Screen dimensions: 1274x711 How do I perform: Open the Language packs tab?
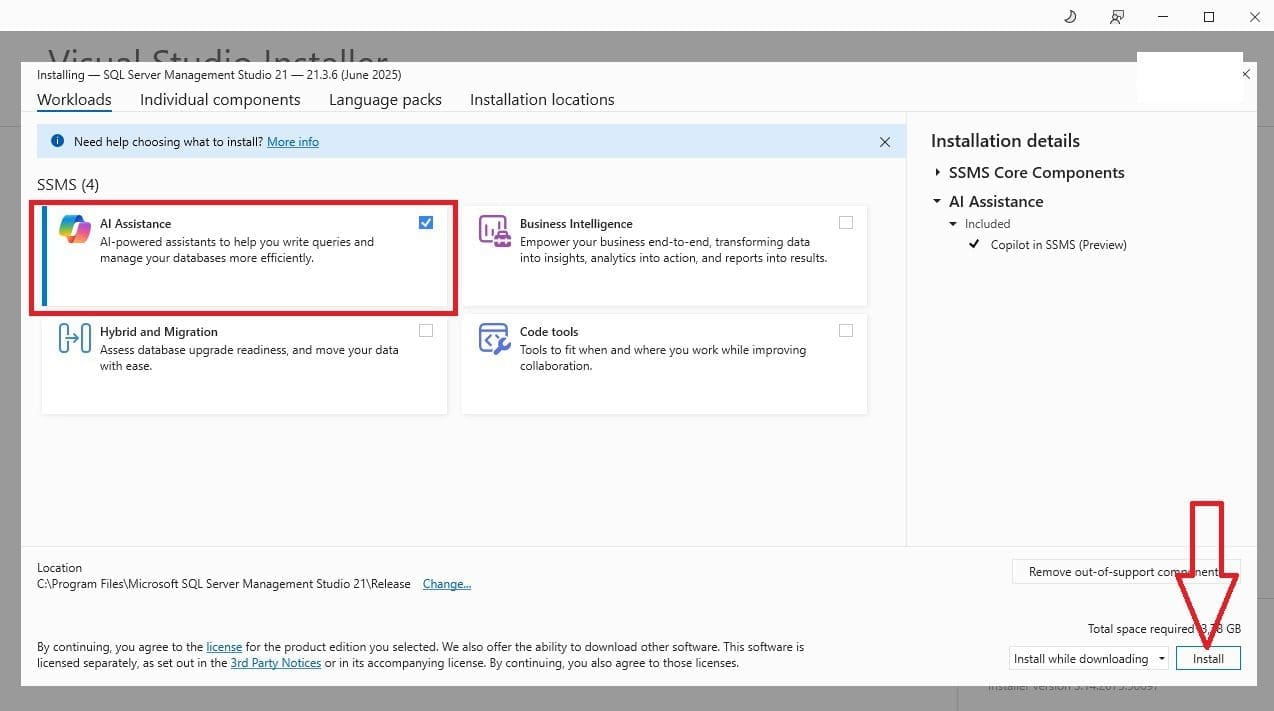pyautogui.click(x=385, y=100)
